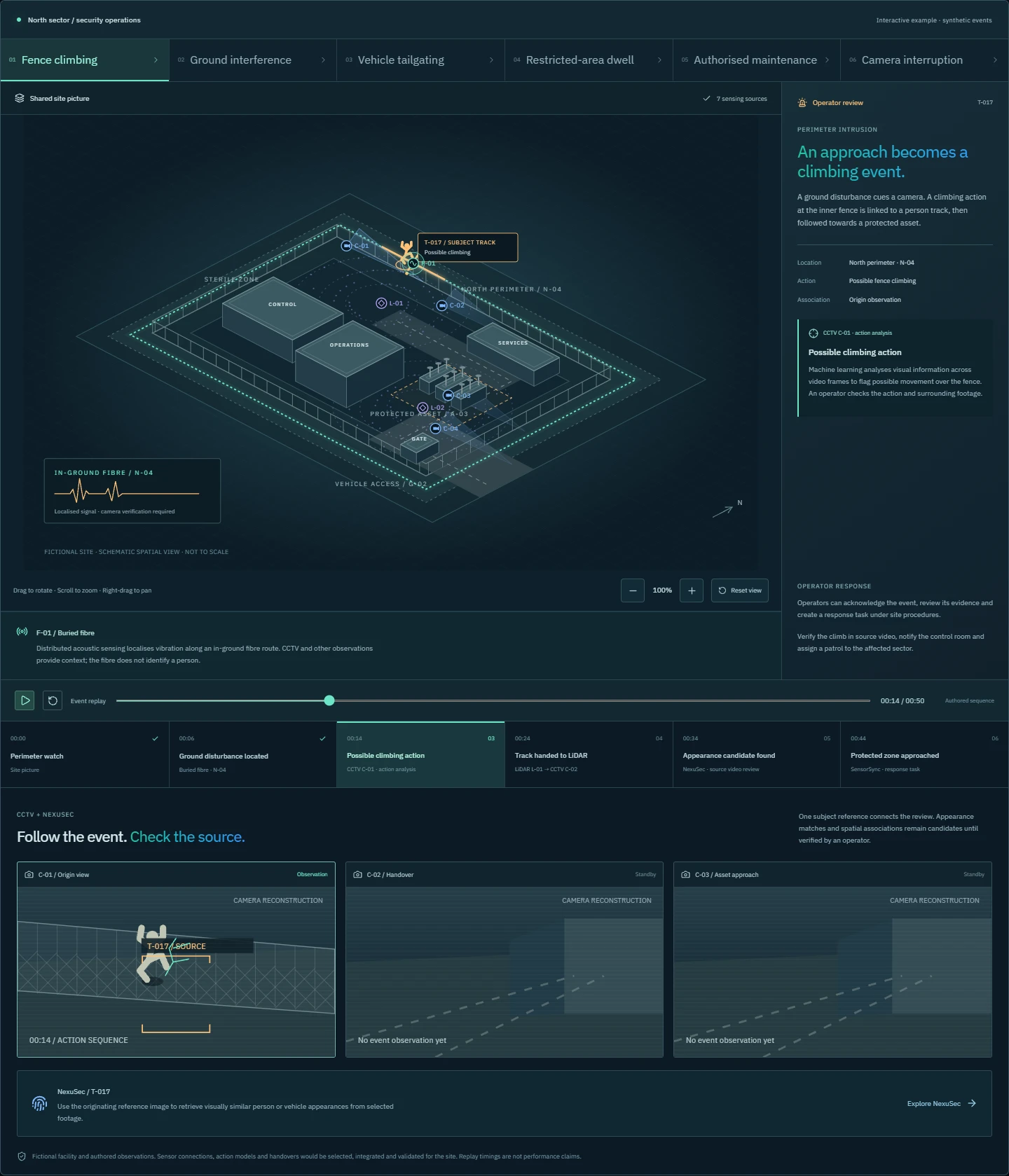Open the C-01 Origin view camera thumbnail
This screenshot has height=1176, width=1009.
(x=176, y=960)
